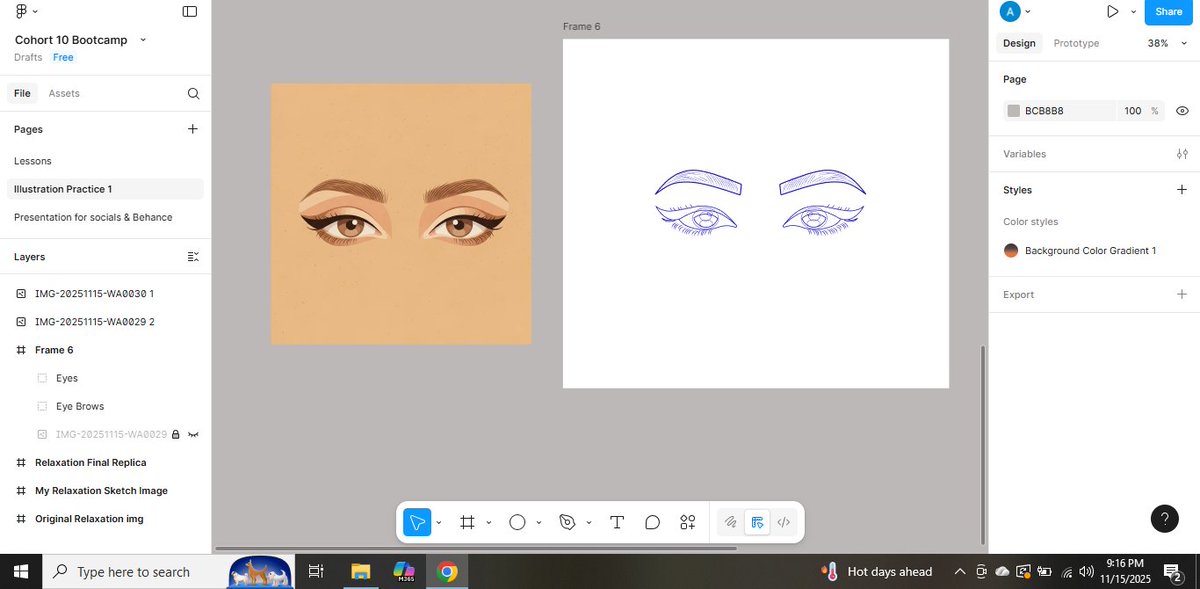Image resolution: width=1200 pixels, height=589 pixels.
Task: Click the Share button
Action: (1168, 12)
